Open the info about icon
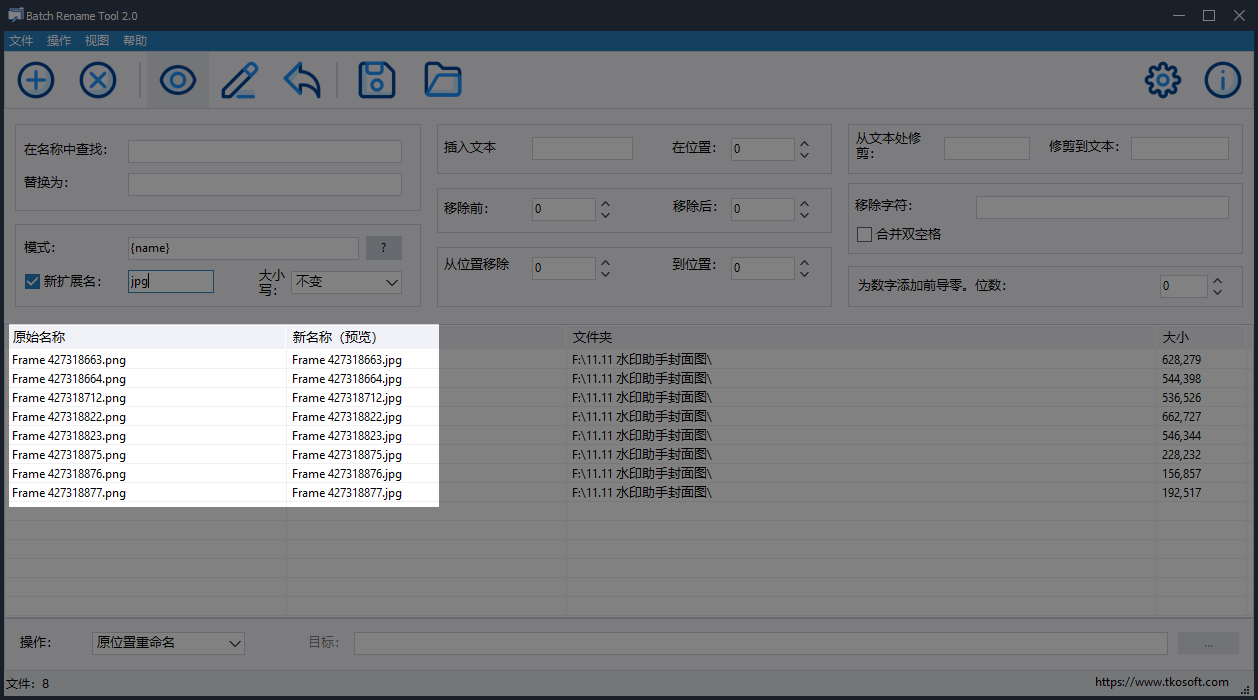Image resolution: width=1258 pixels, height=700 pixels. (x=1222, y=80)
